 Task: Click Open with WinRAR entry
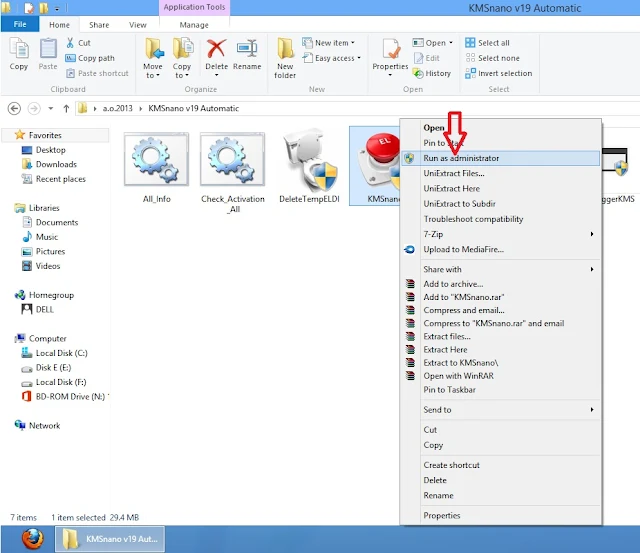458,376
